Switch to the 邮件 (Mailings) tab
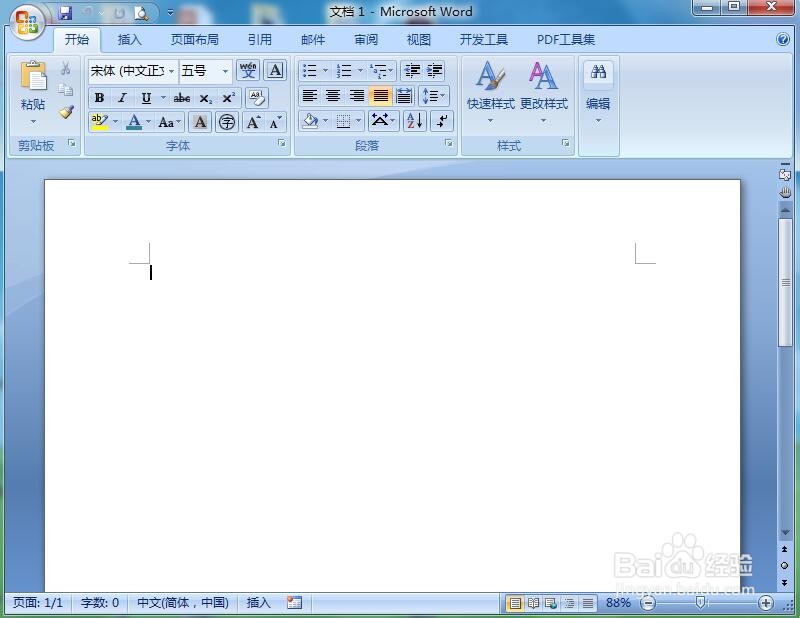 [x=313, y=39]
